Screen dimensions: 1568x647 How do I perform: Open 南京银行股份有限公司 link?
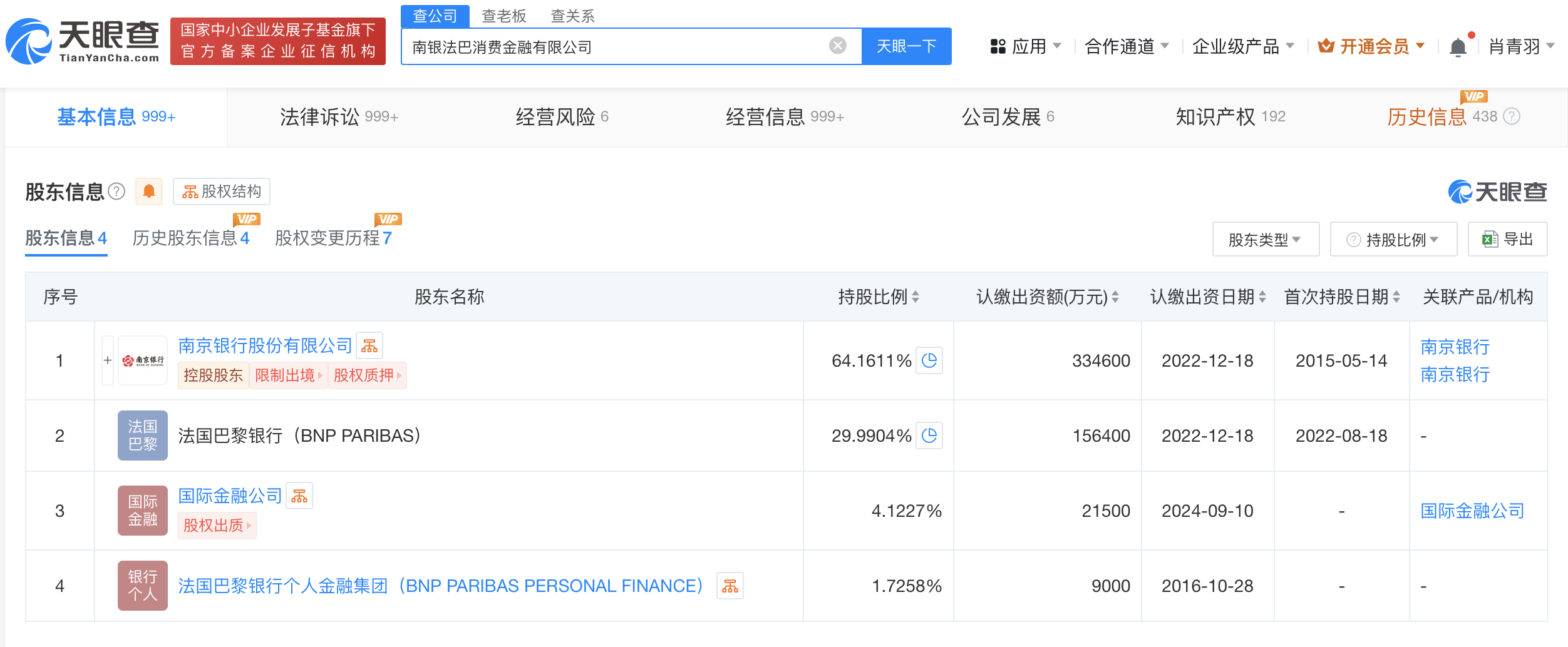click(265, 345)
